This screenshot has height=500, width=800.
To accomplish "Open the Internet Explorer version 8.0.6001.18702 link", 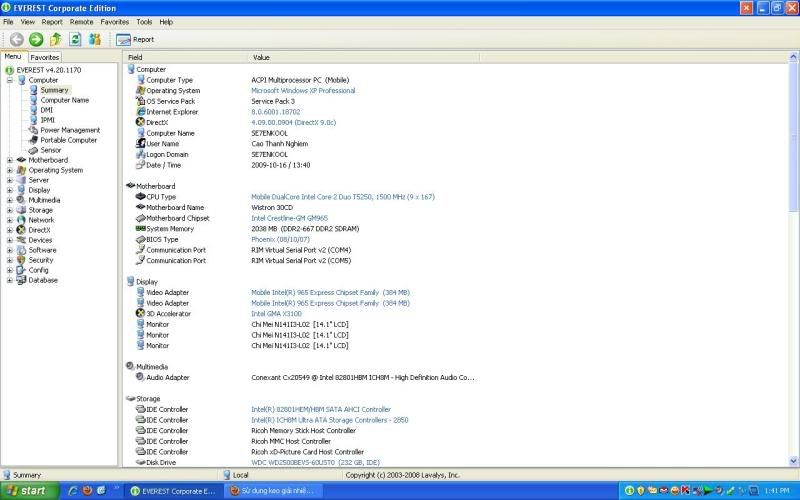I will coord(276,112).
